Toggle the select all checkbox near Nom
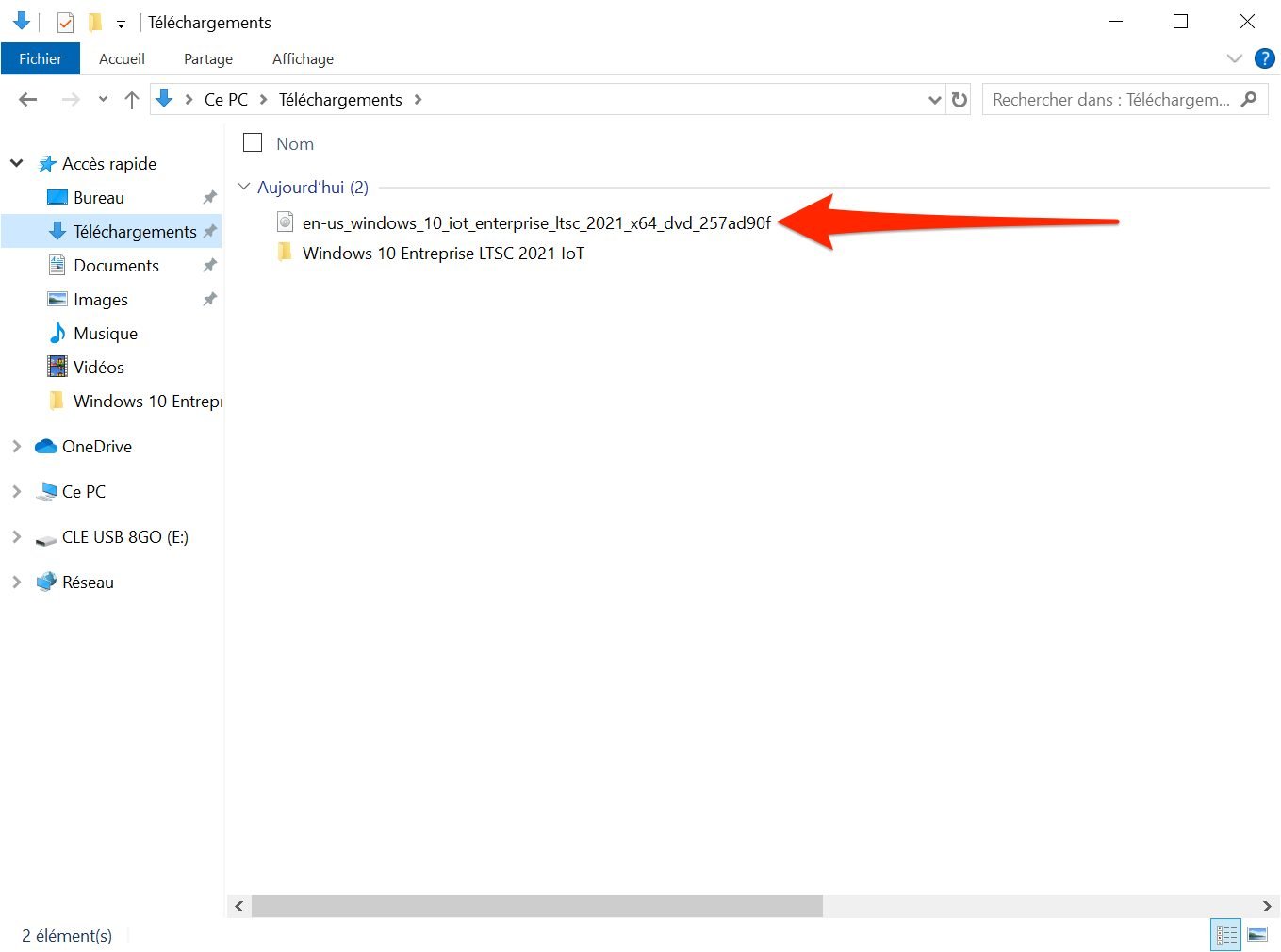Viewport: 1281px width, 952px height. pos(253,143)
